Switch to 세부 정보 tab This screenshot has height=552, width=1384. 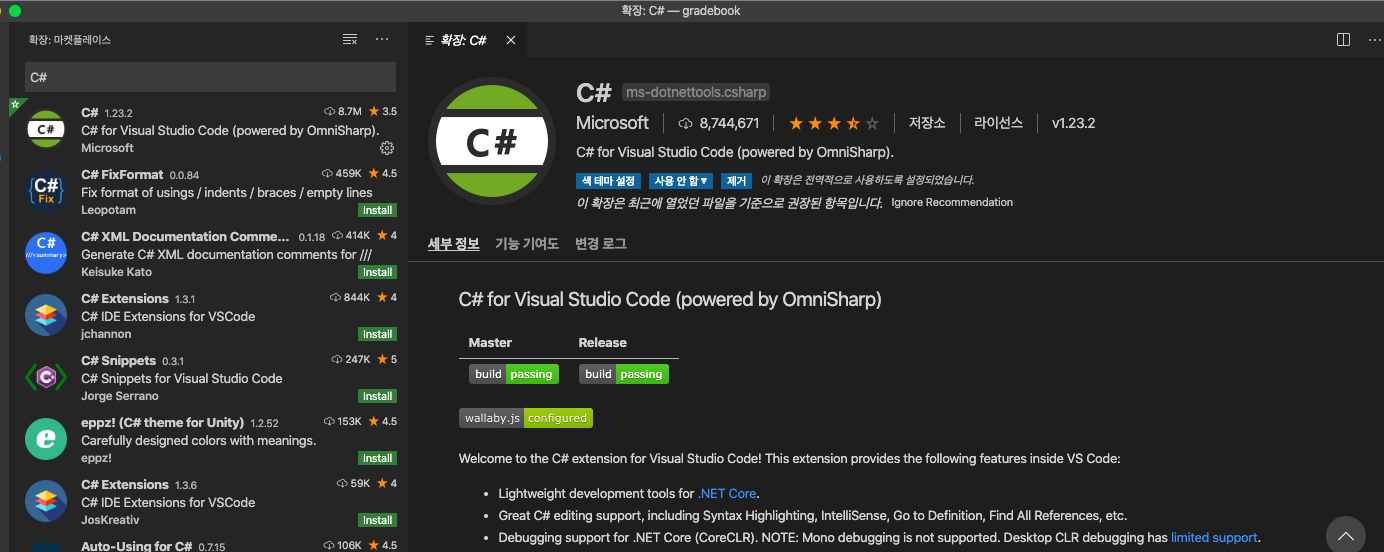tap(453, 243)
